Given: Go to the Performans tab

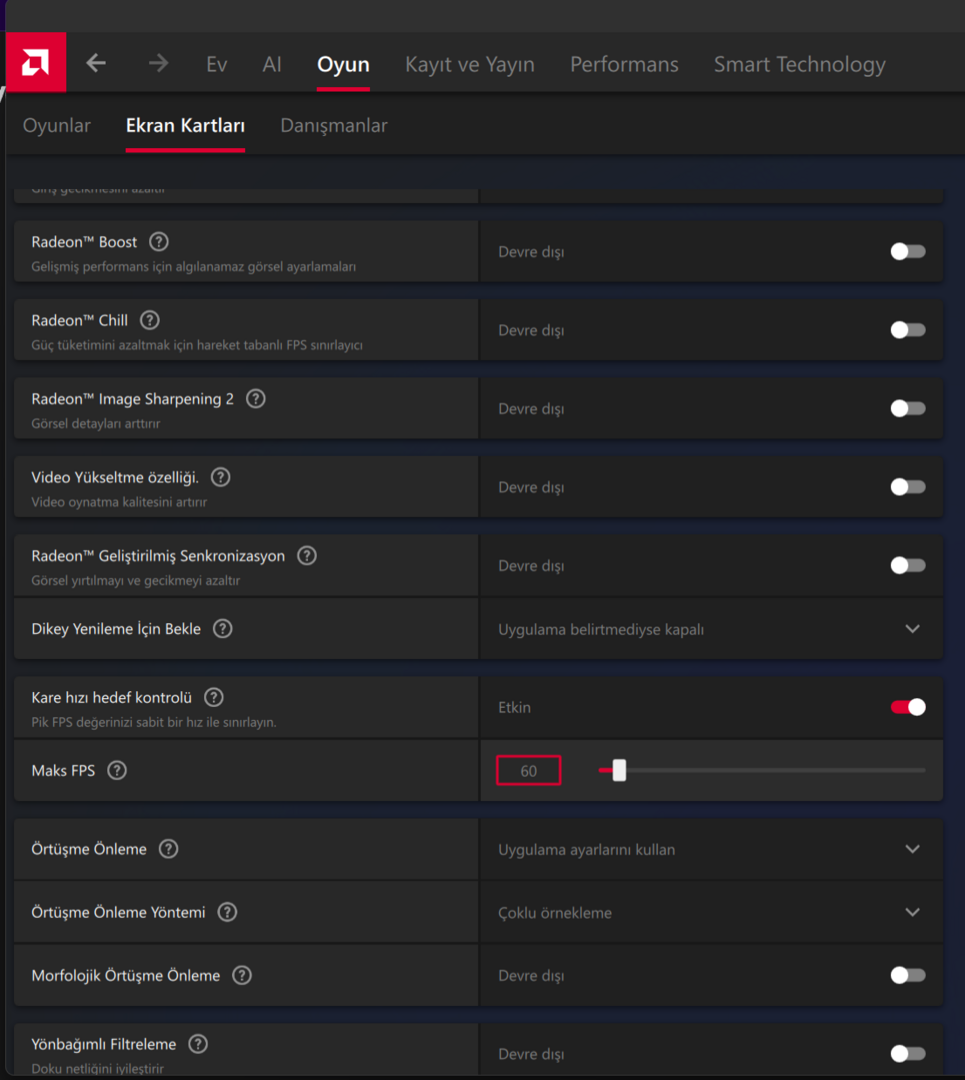Looking at the screenshot, I should pyautogui.click(x=624, y=64).
